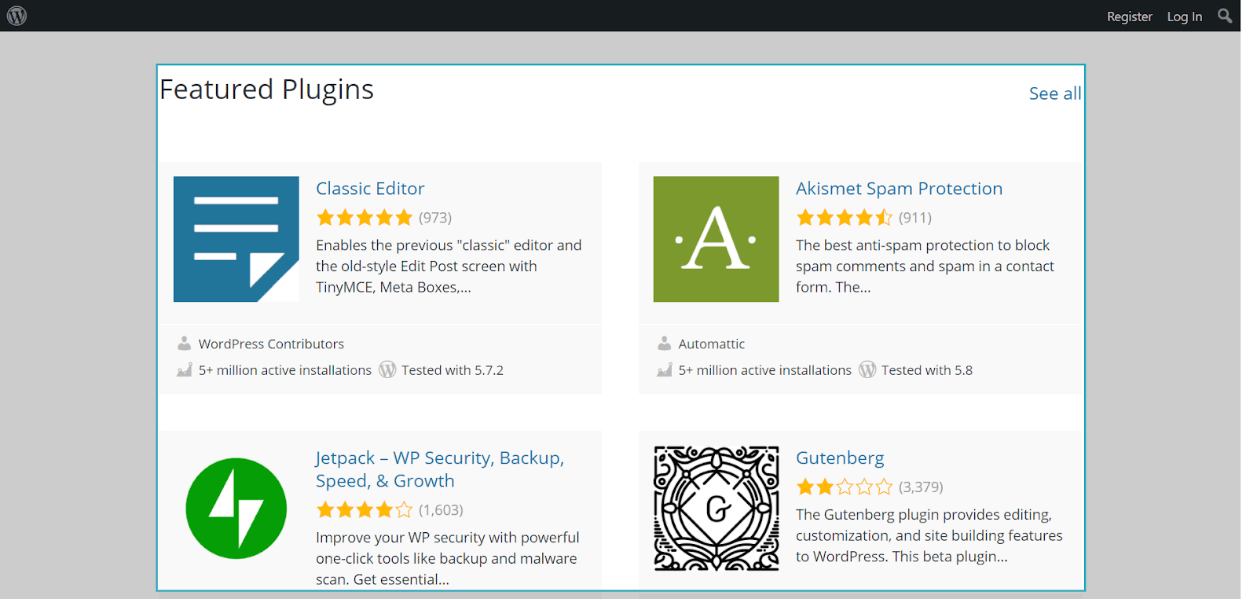The height and width of the screenshot is (599, 1257).
Task: Click the WordPress Contributors author text
Action: (x=271, y=343)
